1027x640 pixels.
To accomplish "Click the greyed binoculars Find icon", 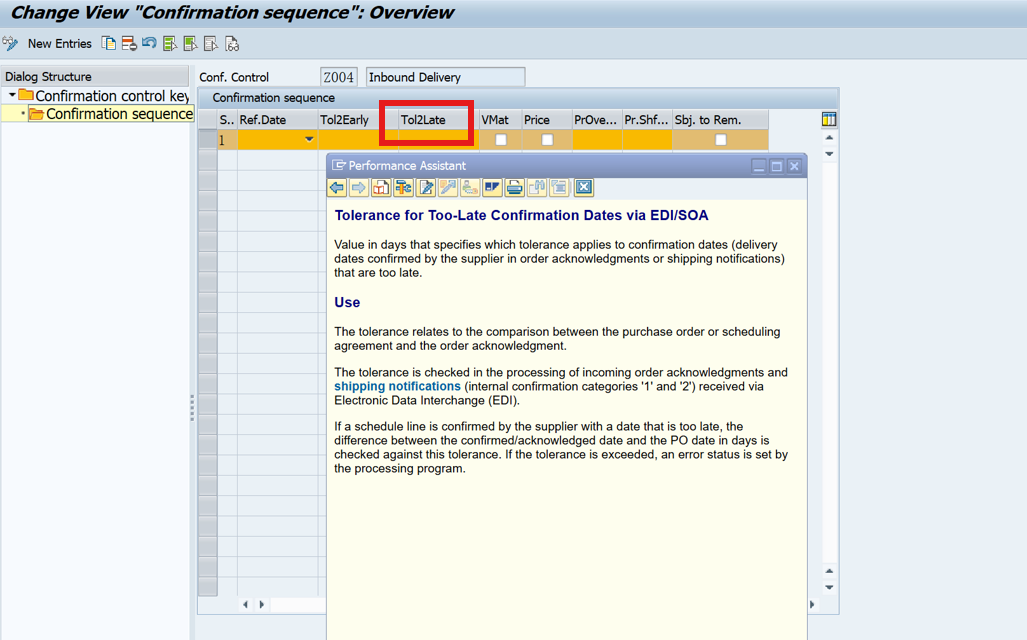I will (x=537, y=188).
